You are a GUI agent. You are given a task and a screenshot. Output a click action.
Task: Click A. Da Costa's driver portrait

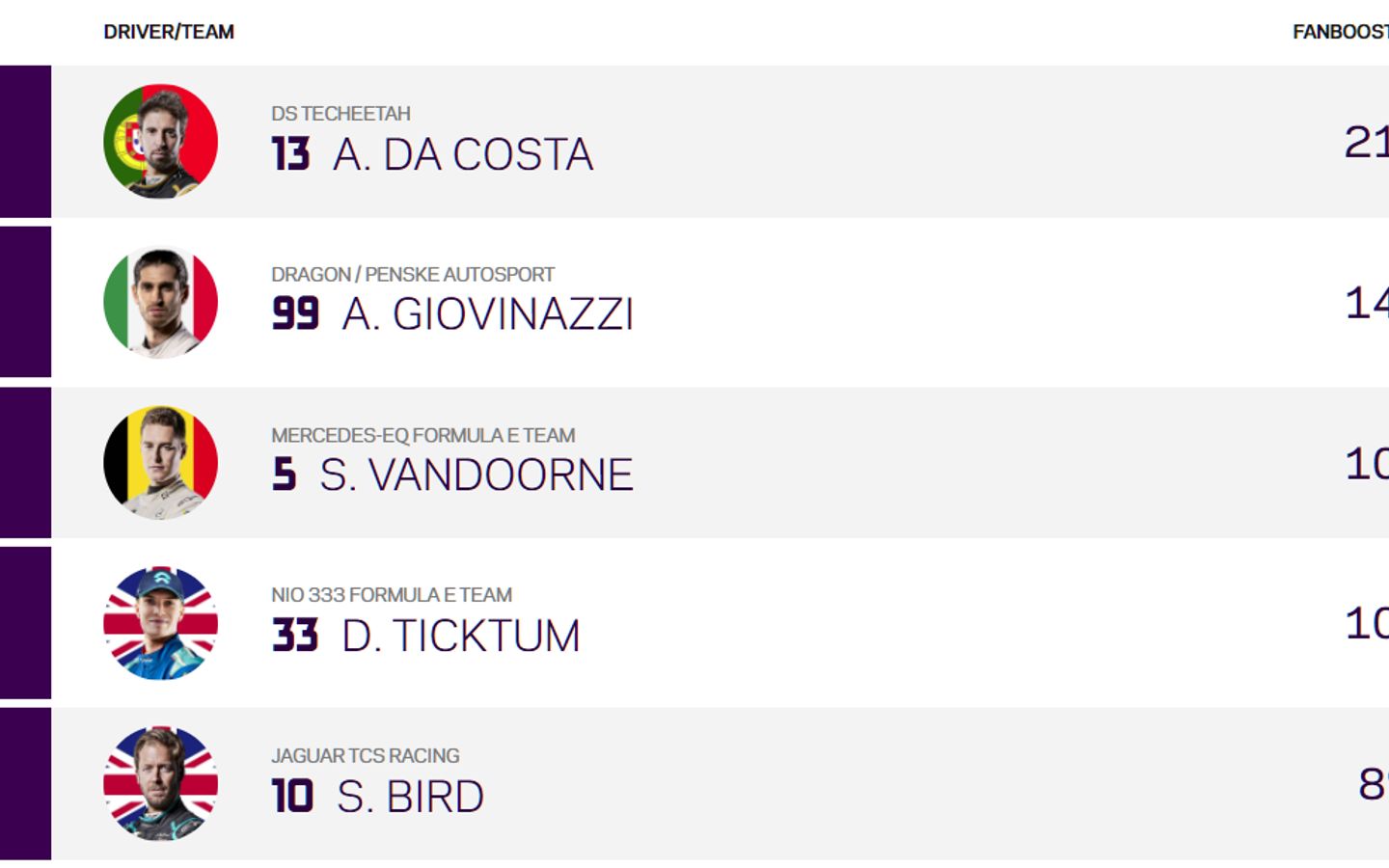coord(160,142)
